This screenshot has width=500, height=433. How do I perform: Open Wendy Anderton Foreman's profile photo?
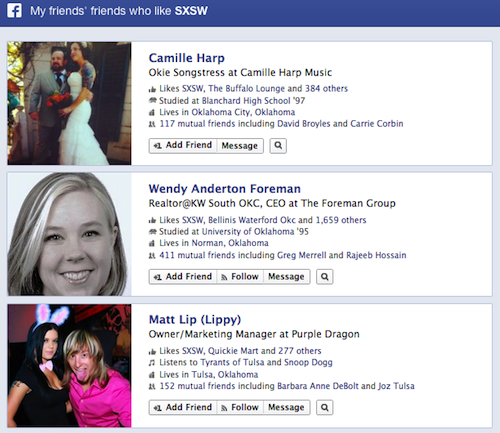click(69, 234)
